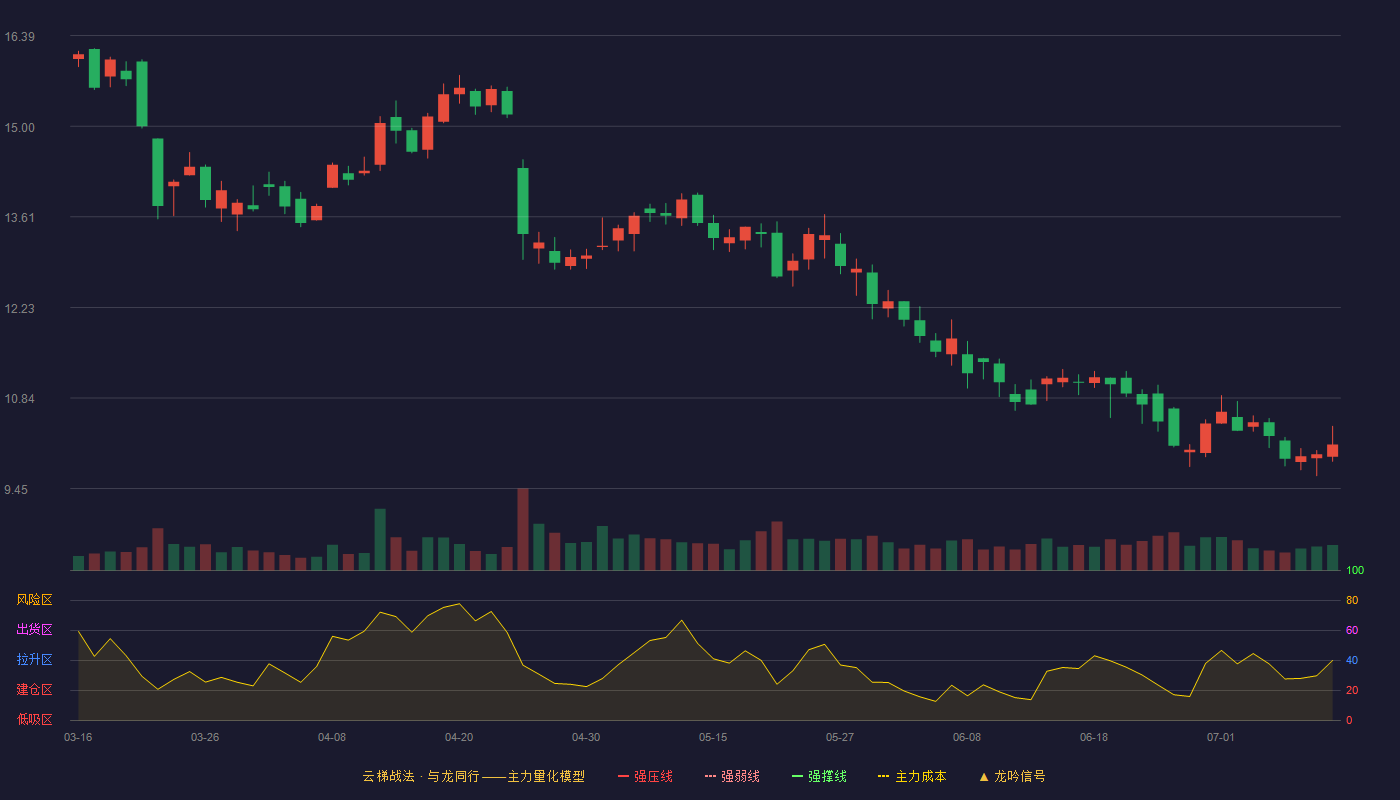Click the 05-27 date label
Screen dimensions: 1400x800
(840, 737)
